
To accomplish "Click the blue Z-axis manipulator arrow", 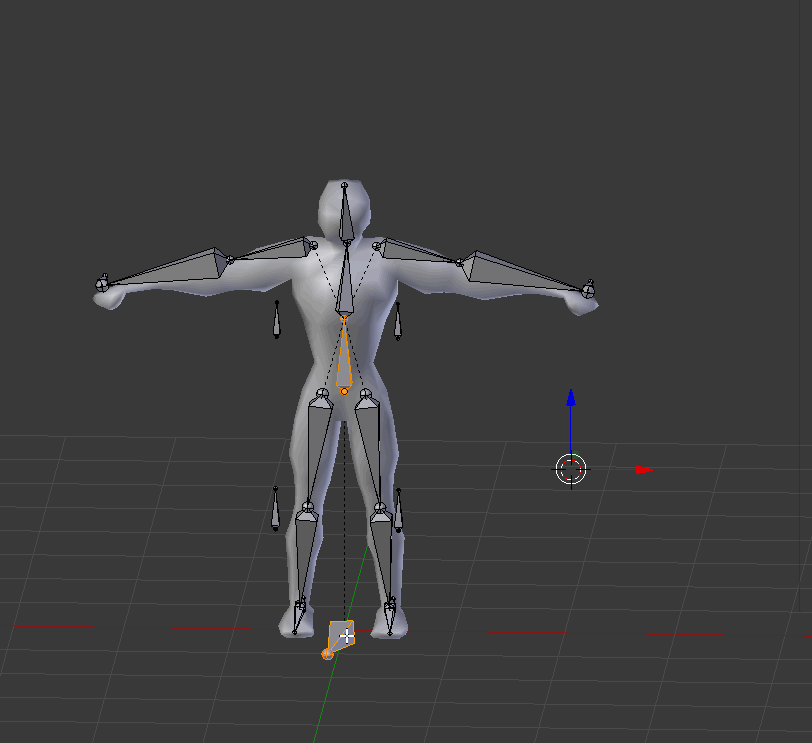I will [571, 398].
